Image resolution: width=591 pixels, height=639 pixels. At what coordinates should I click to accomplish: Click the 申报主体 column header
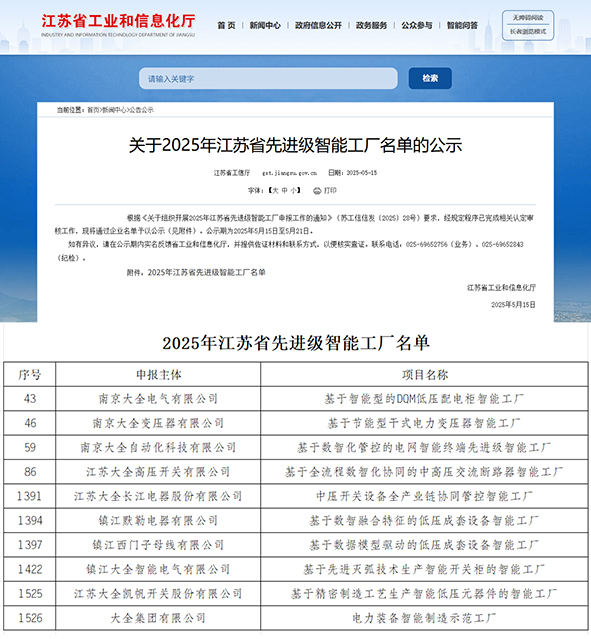pos(159,375)
